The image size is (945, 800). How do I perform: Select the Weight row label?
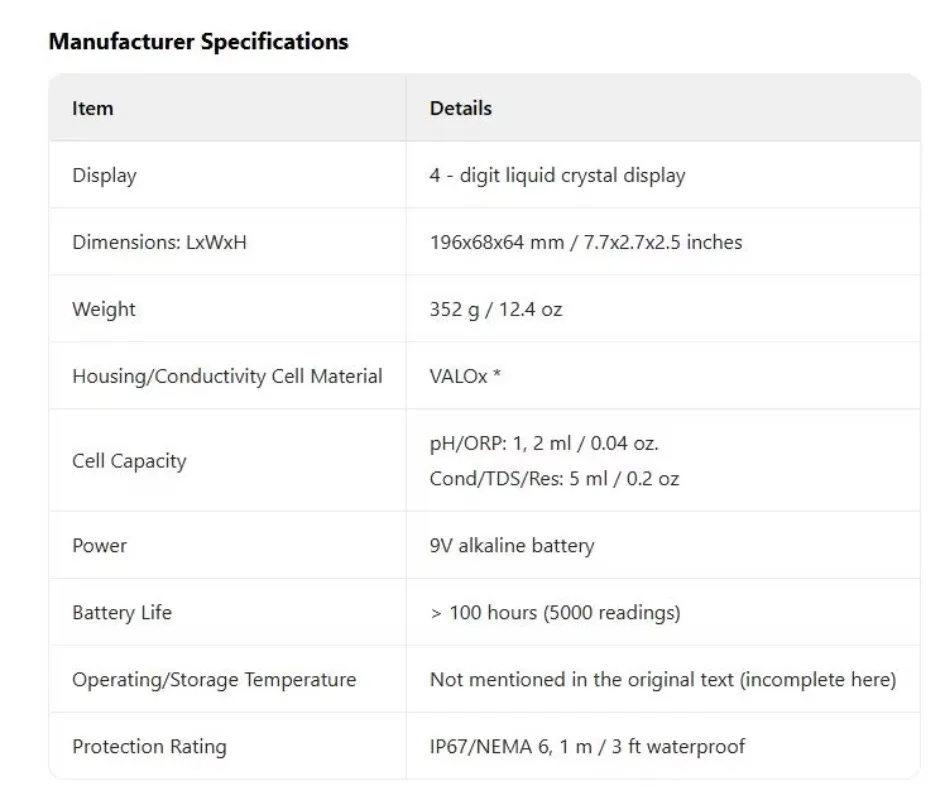pyautogui.click(x=104, y=309)
